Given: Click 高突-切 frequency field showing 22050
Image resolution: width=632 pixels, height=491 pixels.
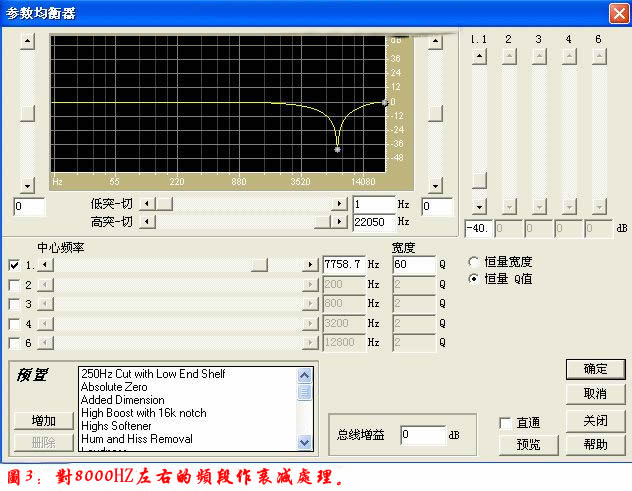Looking at the screenshot, I should 374,222.
